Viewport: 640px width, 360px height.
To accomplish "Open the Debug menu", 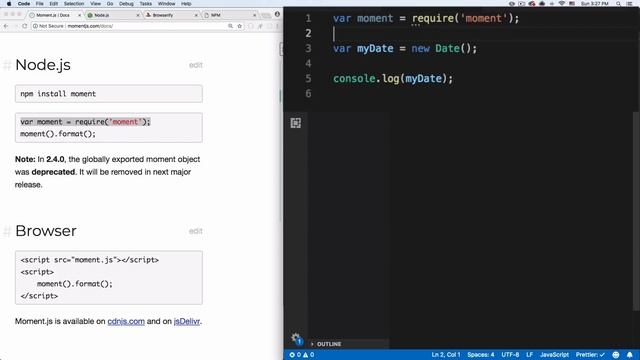I will coord(126,4).
